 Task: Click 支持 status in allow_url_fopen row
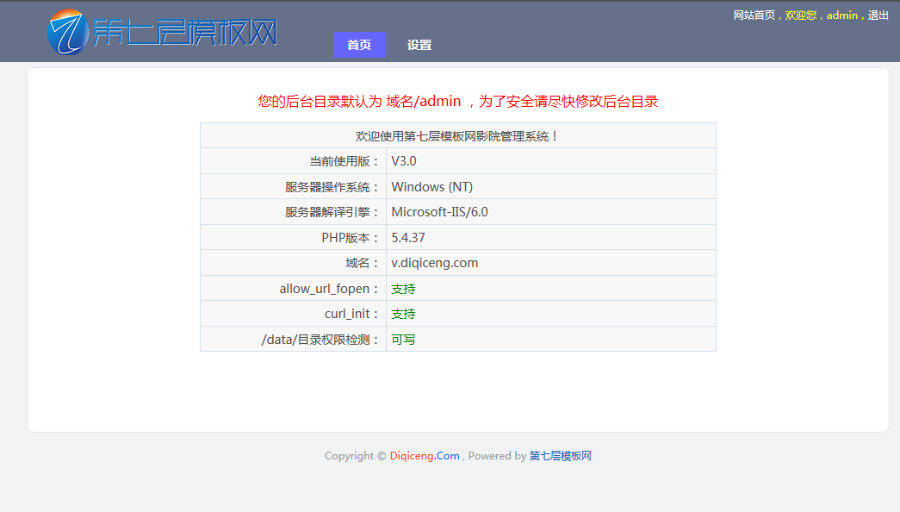(x=404, y=289)
